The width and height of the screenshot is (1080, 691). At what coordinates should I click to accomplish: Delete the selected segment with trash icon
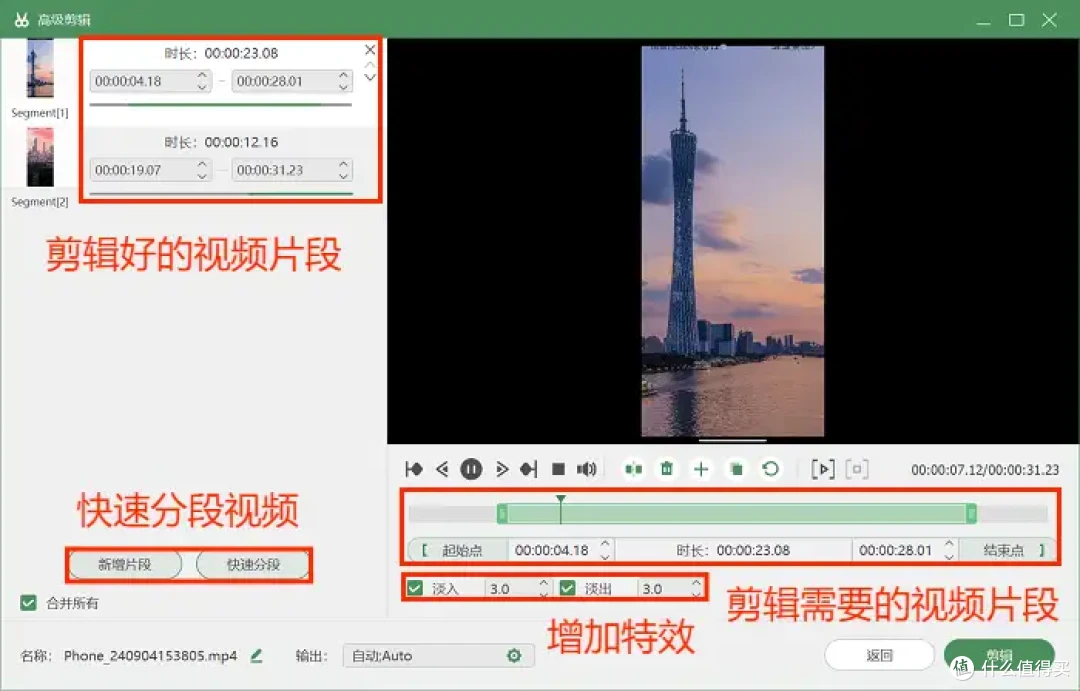tap(667, 469)
